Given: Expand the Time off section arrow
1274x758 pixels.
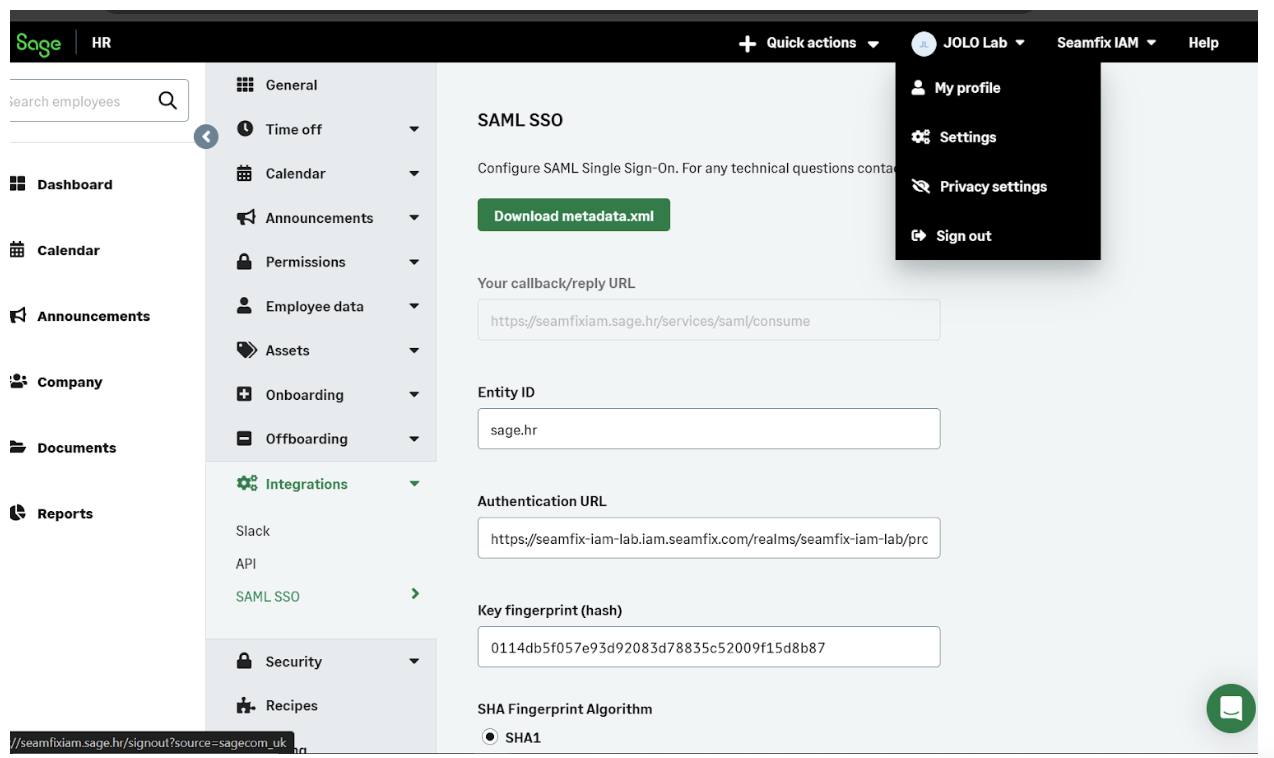Looking at the screenshot, I should click(x=414, y=129).
